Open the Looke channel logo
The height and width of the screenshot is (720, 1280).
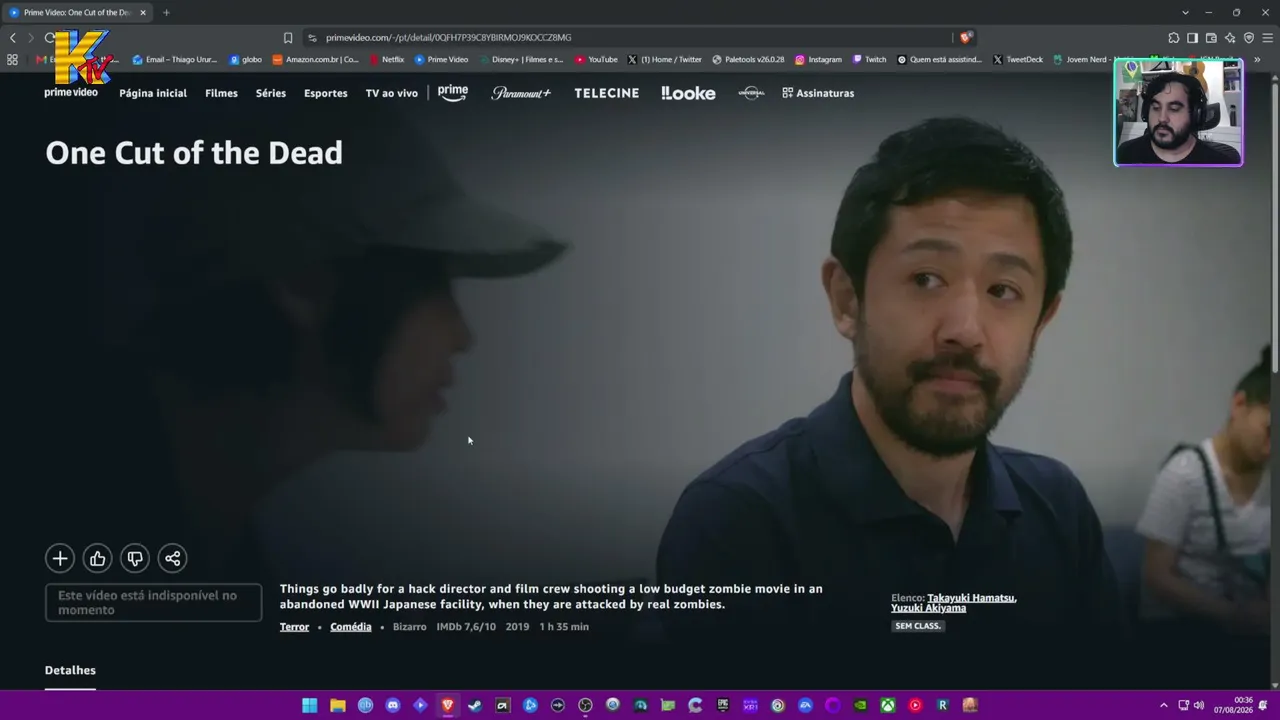point(688,93)
